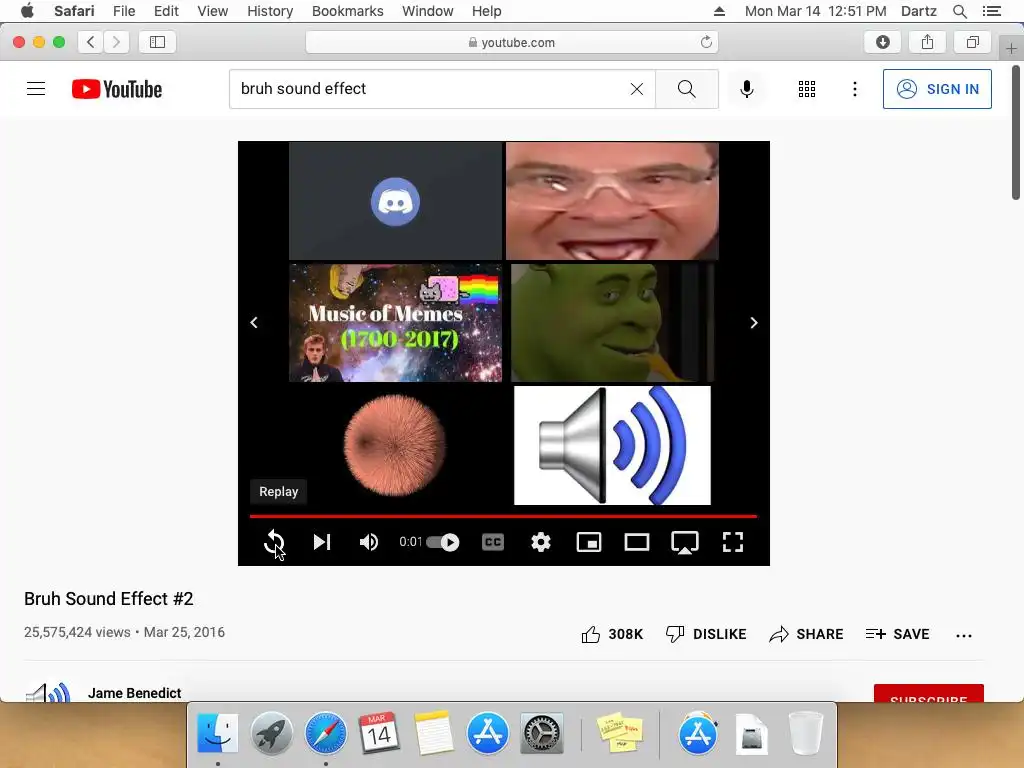Go to the YouTube home logo
1024x768 pixels.
(x=117, y=89)
